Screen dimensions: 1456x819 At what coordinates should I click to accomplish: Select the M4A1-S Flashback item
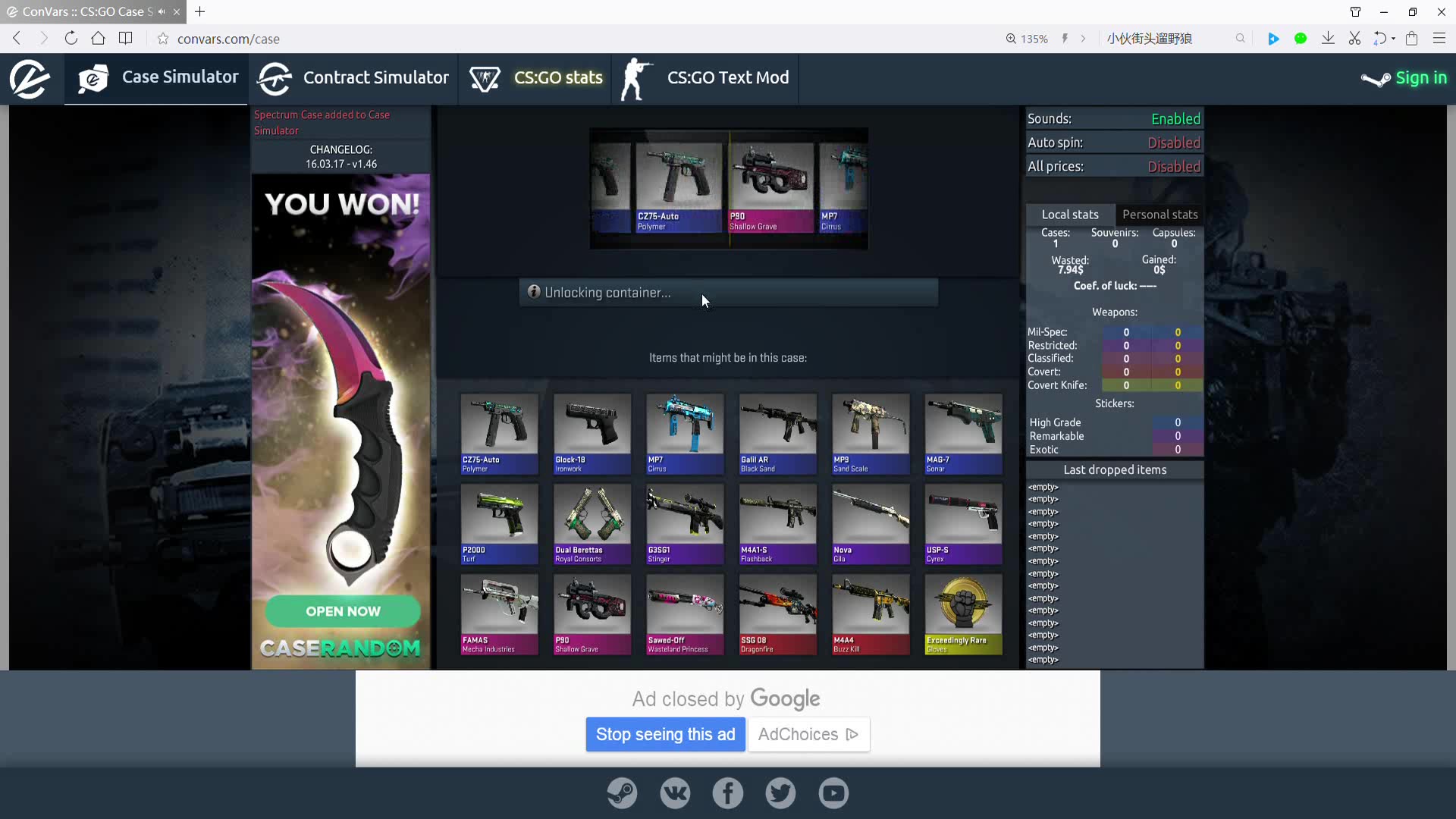[x=778, y=524]
